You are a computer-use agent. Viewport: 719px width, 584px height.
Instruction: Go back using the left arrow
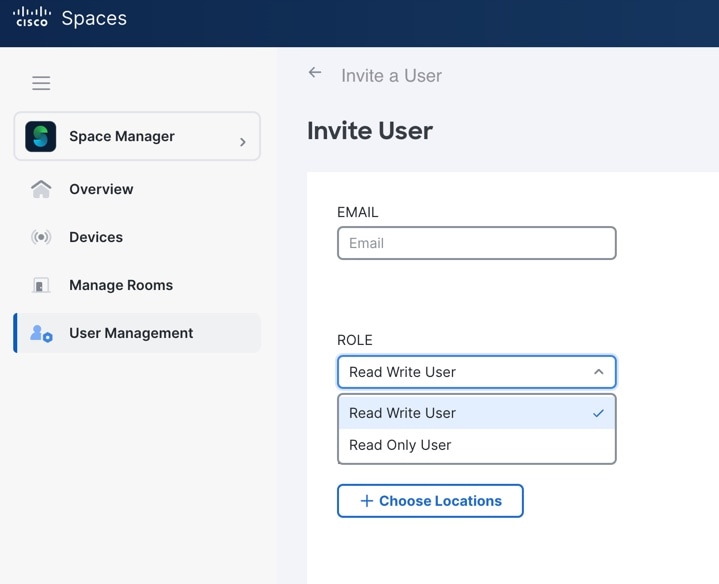pyautogui.click(x=315, y=73)
